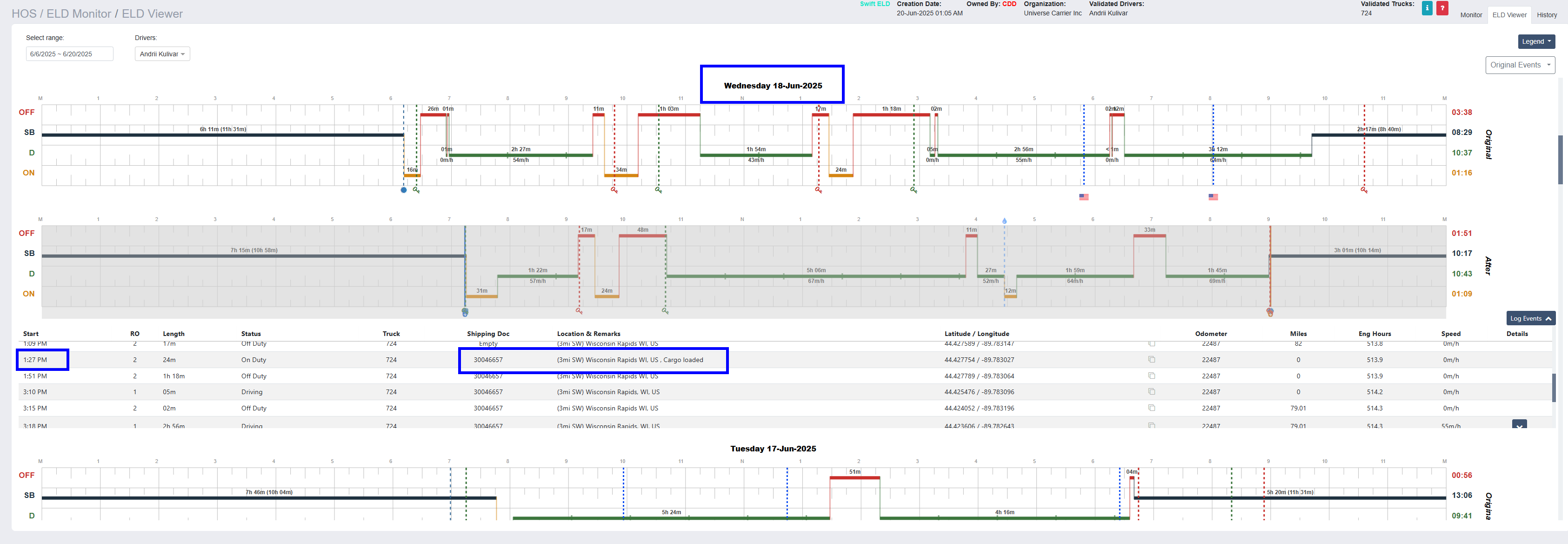Image resolution: width=1568 pixels, height=544 pixels.
Task: Click the red key marker near 10 PM on the Original graph
Action: click(1364, 190)
